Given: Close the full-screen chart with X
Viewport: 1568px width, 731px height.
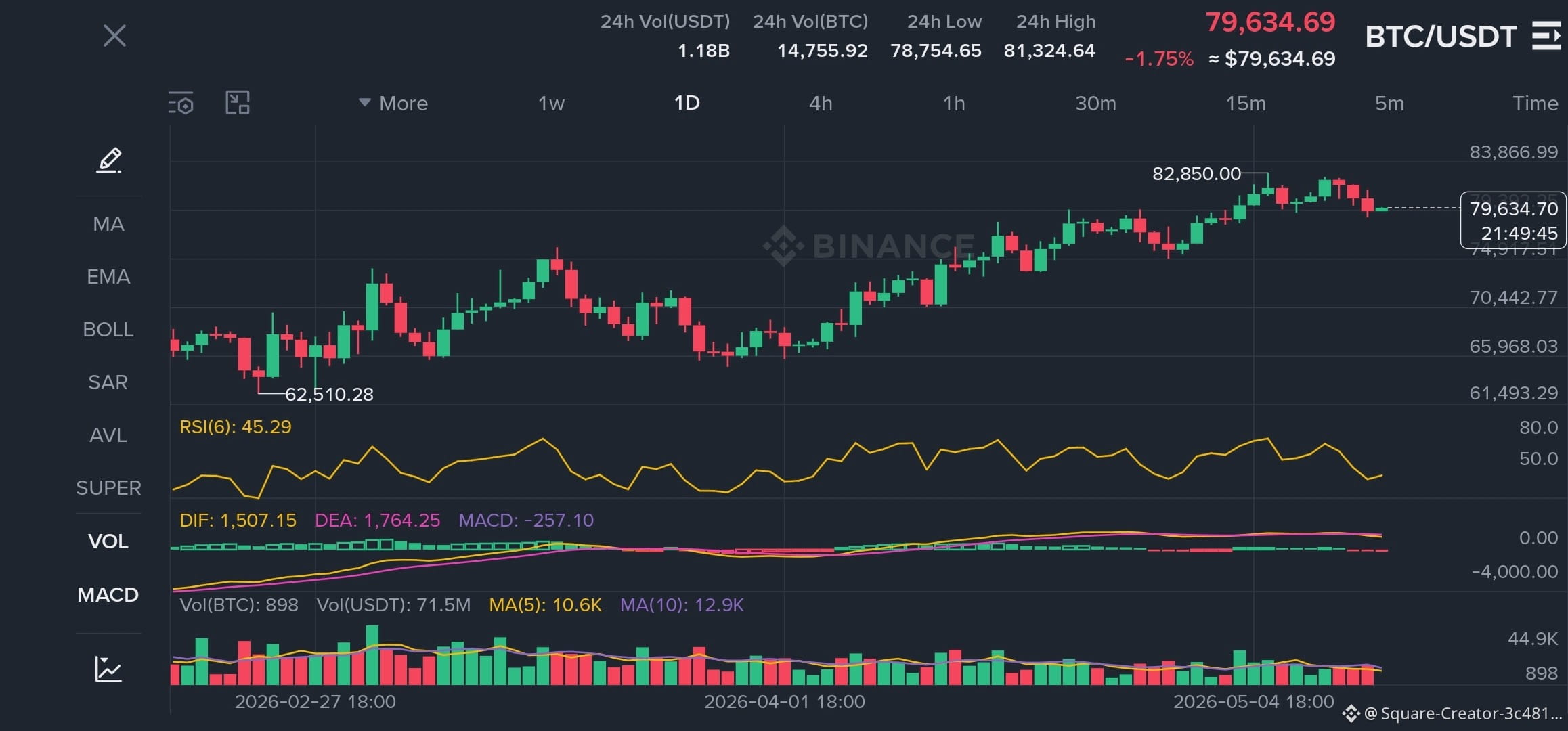Looking at the screenshot, I should 114,36.
